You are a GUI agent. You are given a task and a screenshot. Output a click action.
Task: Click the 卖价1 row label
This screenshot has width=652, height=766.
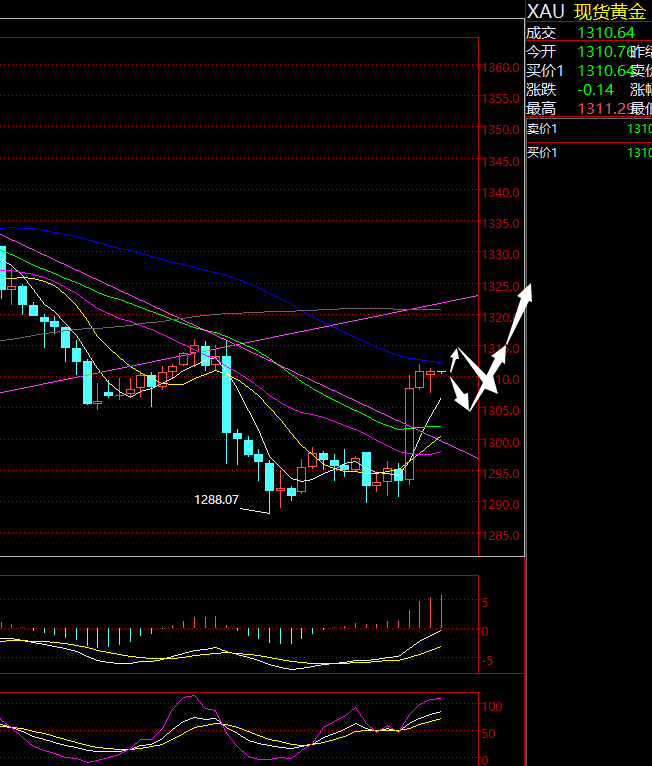pyautogui.click(x=542, y=129)
